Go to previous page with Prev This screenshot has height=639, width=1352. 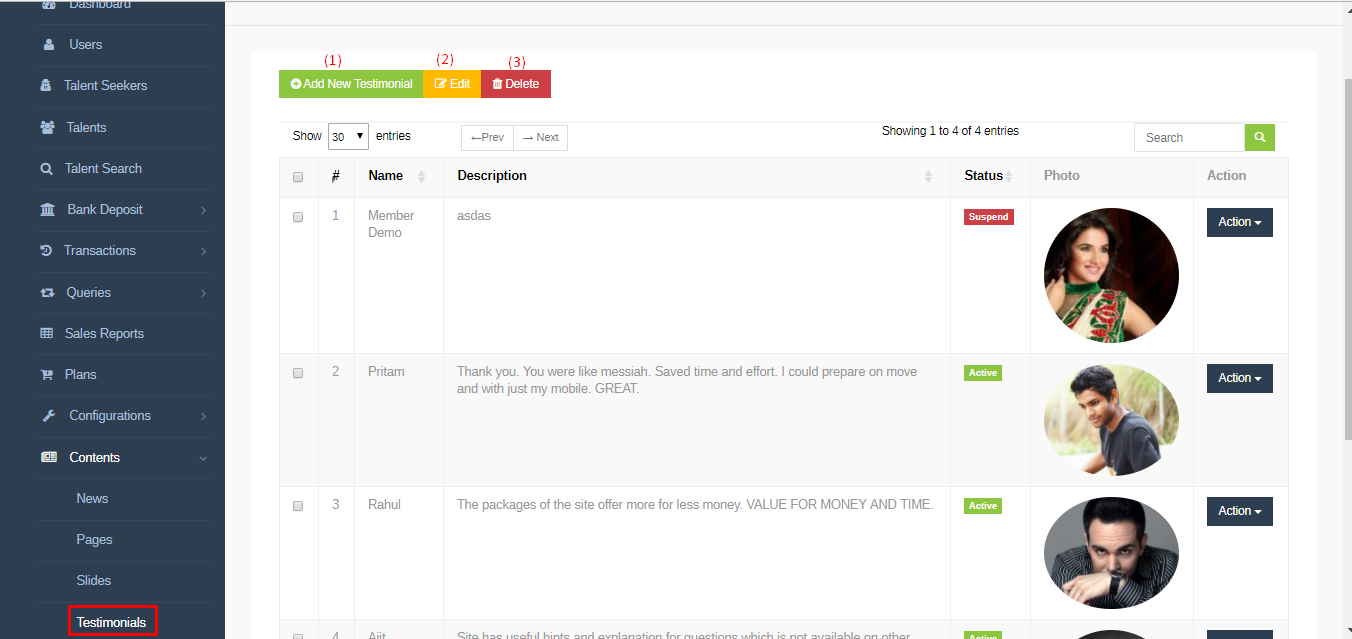[x=487, y=138]
